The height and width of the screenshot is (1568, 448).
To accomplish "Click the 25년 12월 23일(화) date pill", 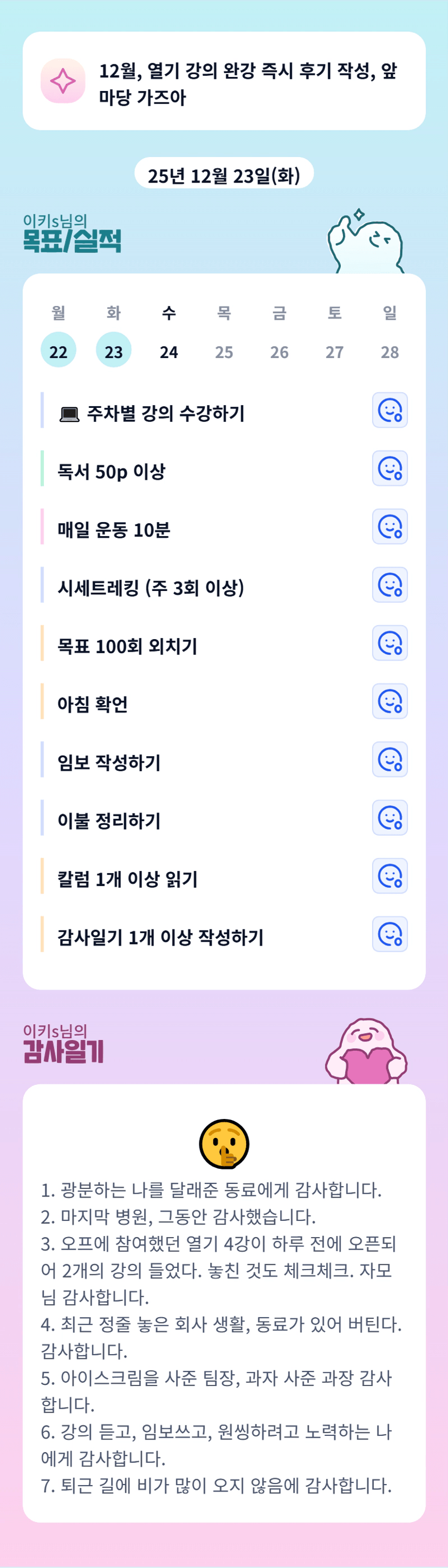I will pos(223,175).
